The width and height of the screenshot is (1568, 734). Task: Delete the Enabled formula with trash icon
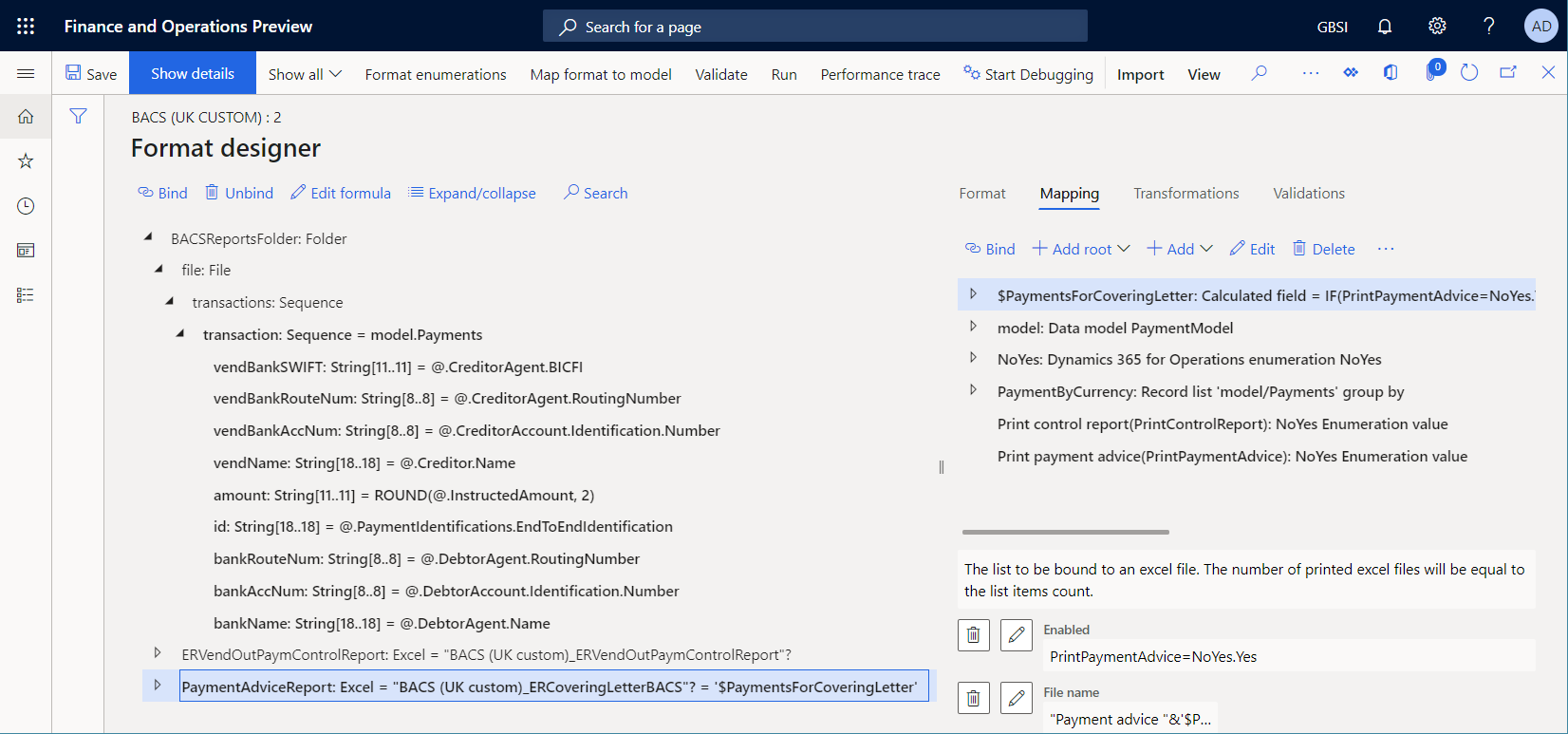pyautogui.click(x=974, y=635)
